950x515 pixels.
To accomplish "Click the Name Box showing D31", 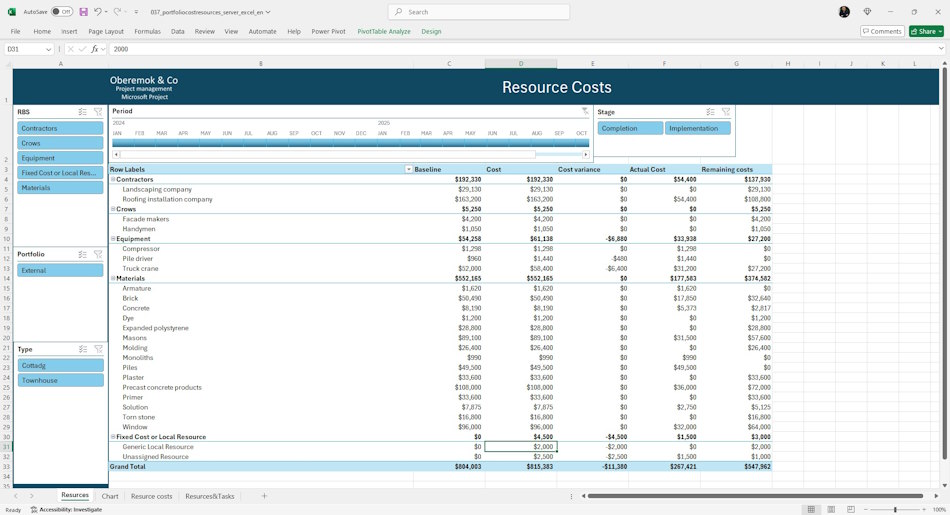I will pos(24,49).
